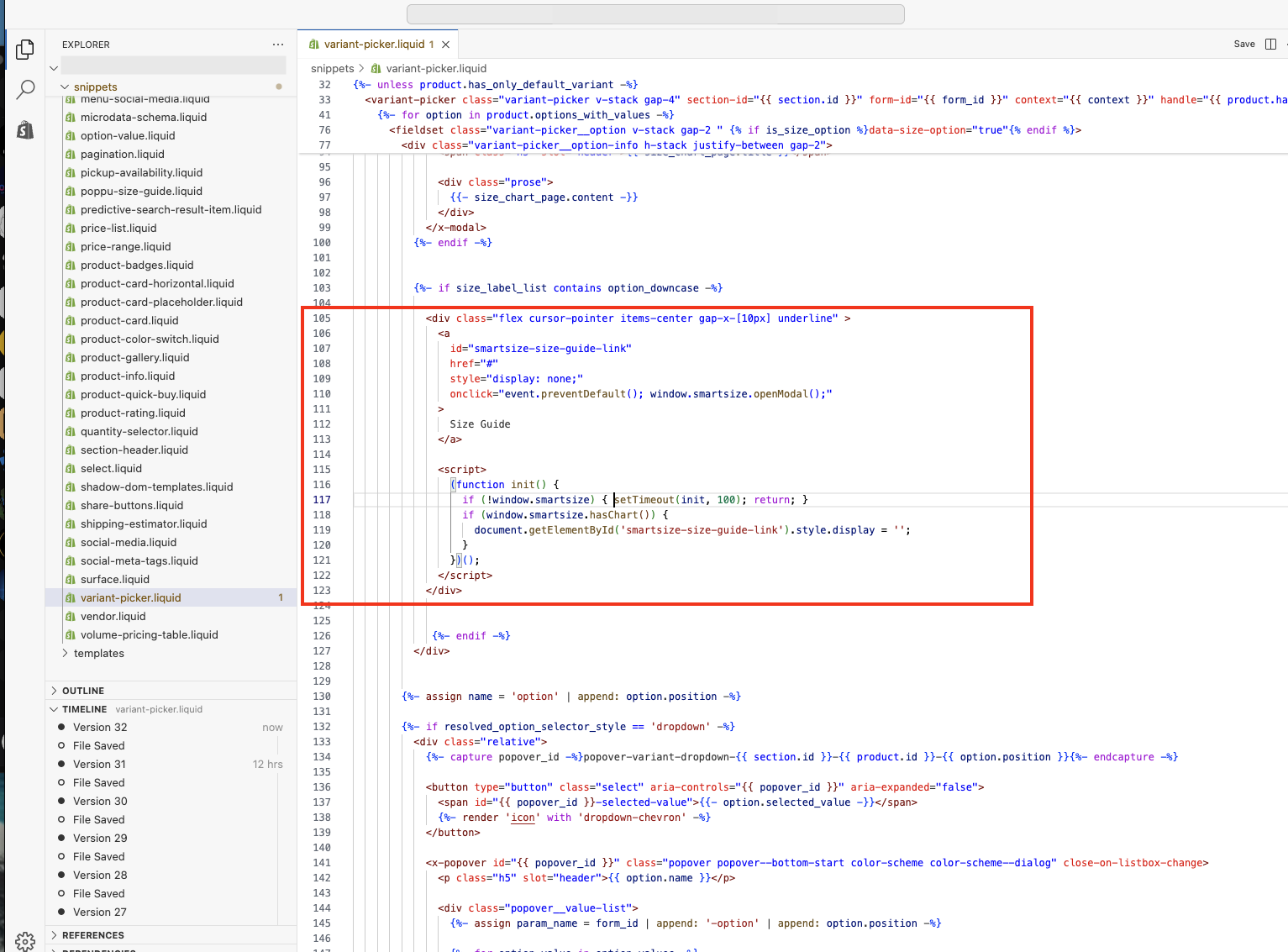Image resolution: width=1288 pixels, height=952 pixels.
Task: Click the command center search bar
Action: point(655,14)
